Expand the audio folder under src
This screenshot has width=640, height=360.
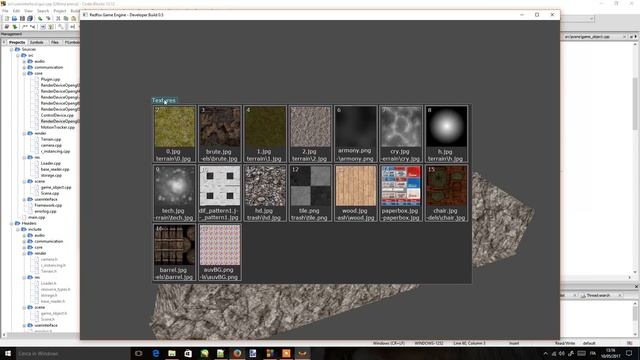(x=24, y=62)
